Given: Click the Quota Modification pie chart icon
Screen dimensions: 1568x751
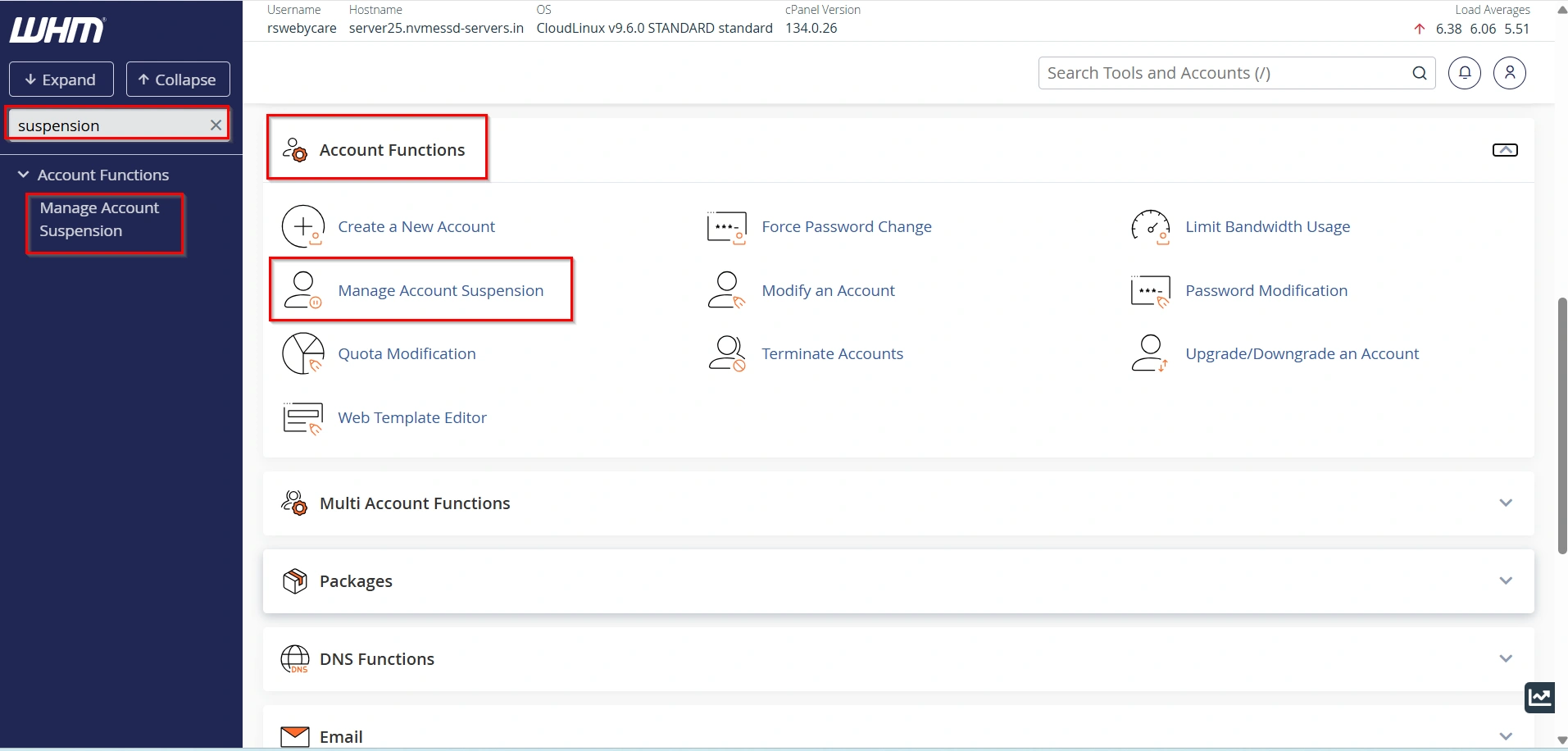Looking at the screenshot, I should pyautogui.click(x=303, y=353).
